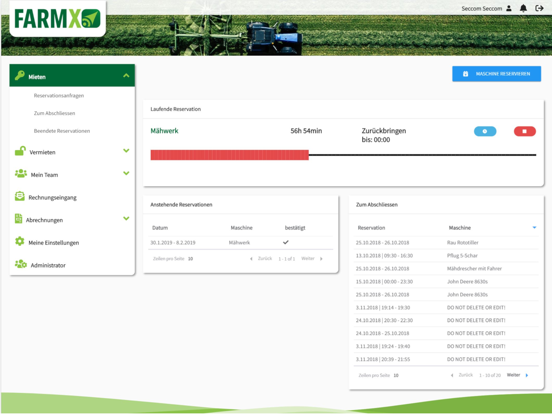Select the Pflug 5-Schar row

[446, 256]
